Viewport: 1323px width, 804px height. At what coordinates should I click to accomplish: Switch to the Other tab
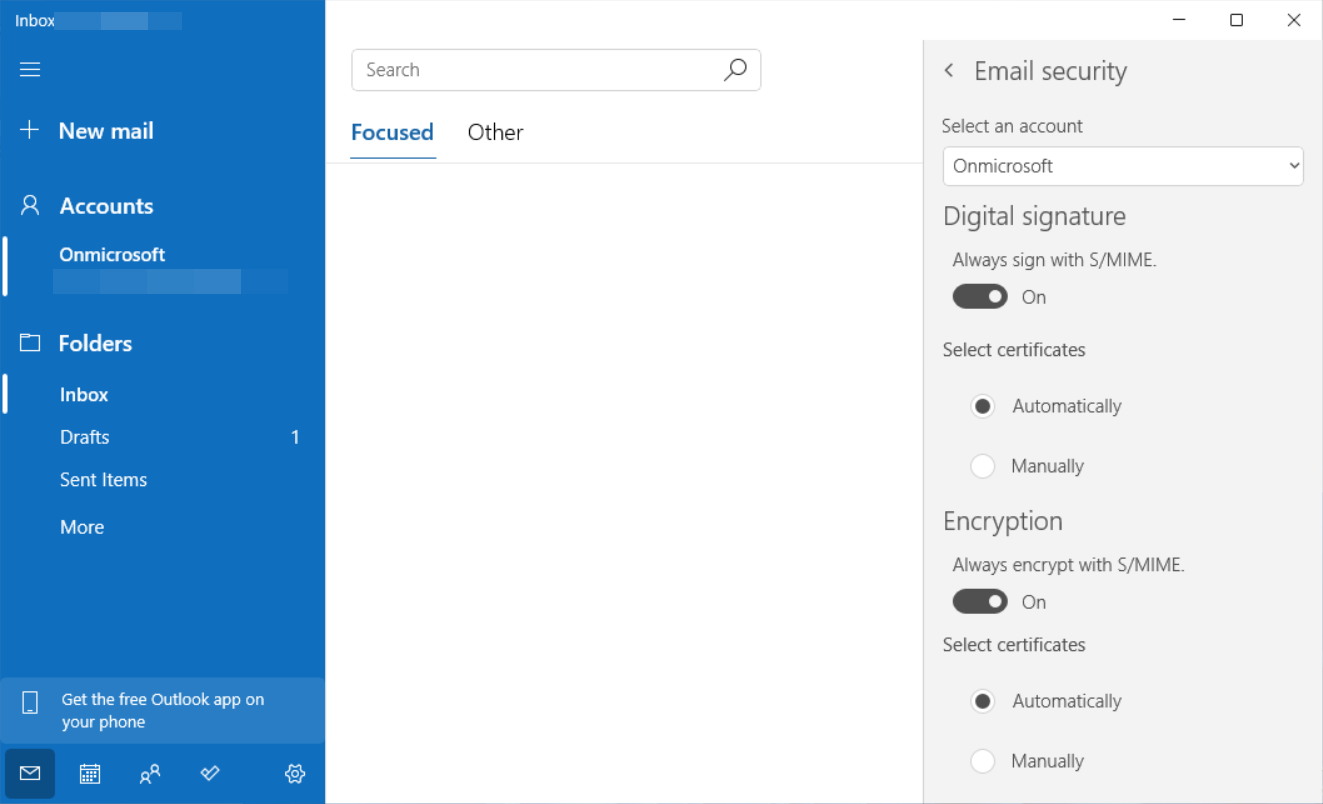pyautogui.click(x=495, y=132)
